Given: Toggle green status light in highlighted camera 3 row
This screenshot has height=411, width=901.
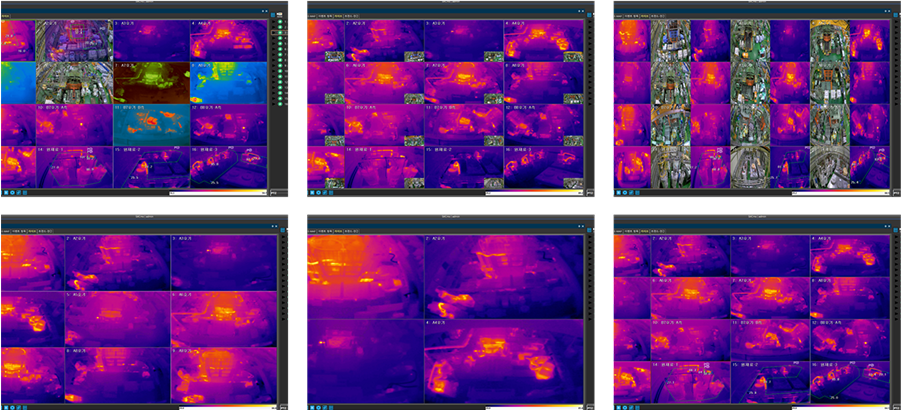Looking at the screenshot, I should pyautogui.click(x=280, y=33).
